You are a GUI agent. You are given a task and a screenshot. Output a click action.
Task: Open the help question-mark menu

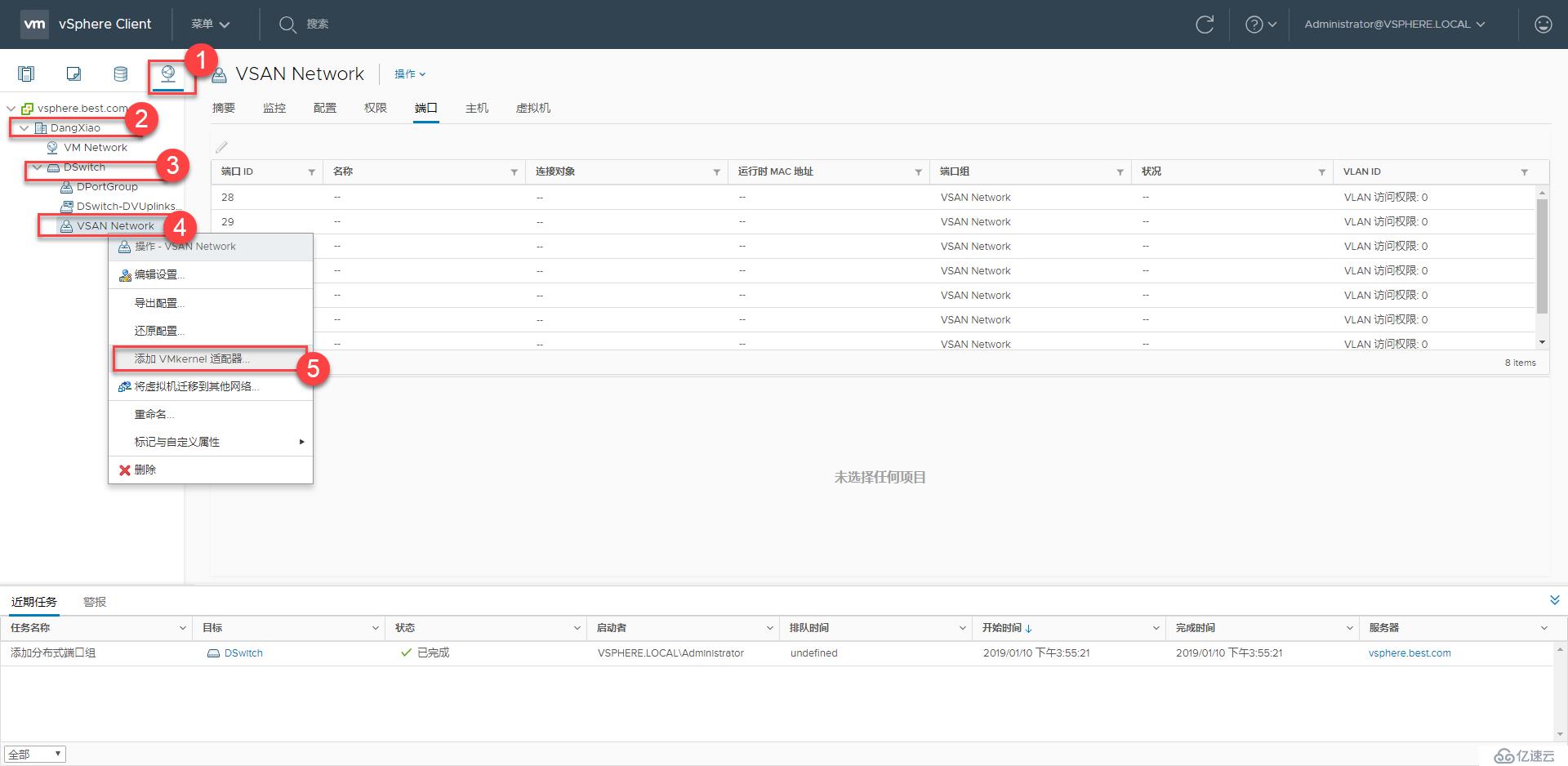click(x=1260, y=24)
